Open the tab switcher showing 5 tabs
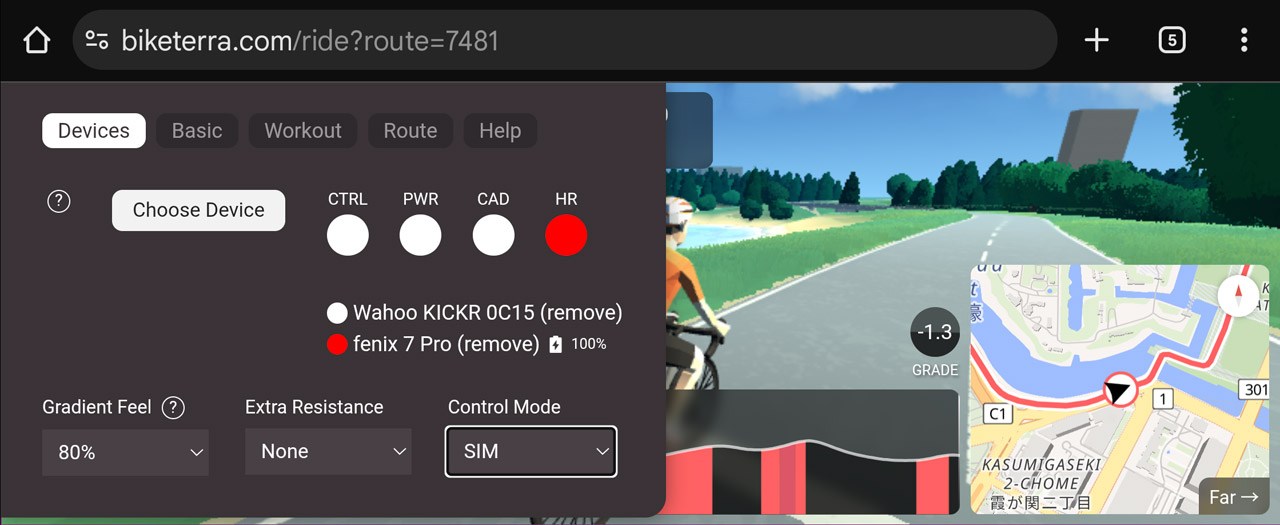The image size is (1280, 525). coord(1171,40)
